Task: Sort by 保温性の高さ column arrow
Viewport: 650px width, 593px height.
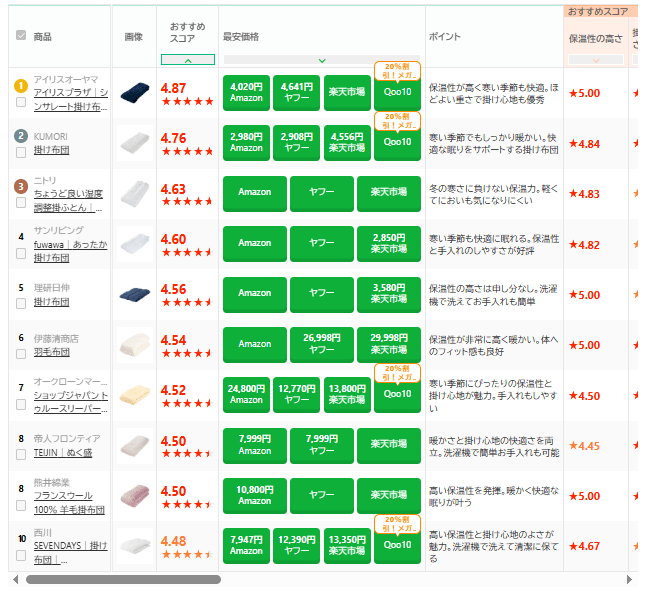Action: click(x=596, y=61)
